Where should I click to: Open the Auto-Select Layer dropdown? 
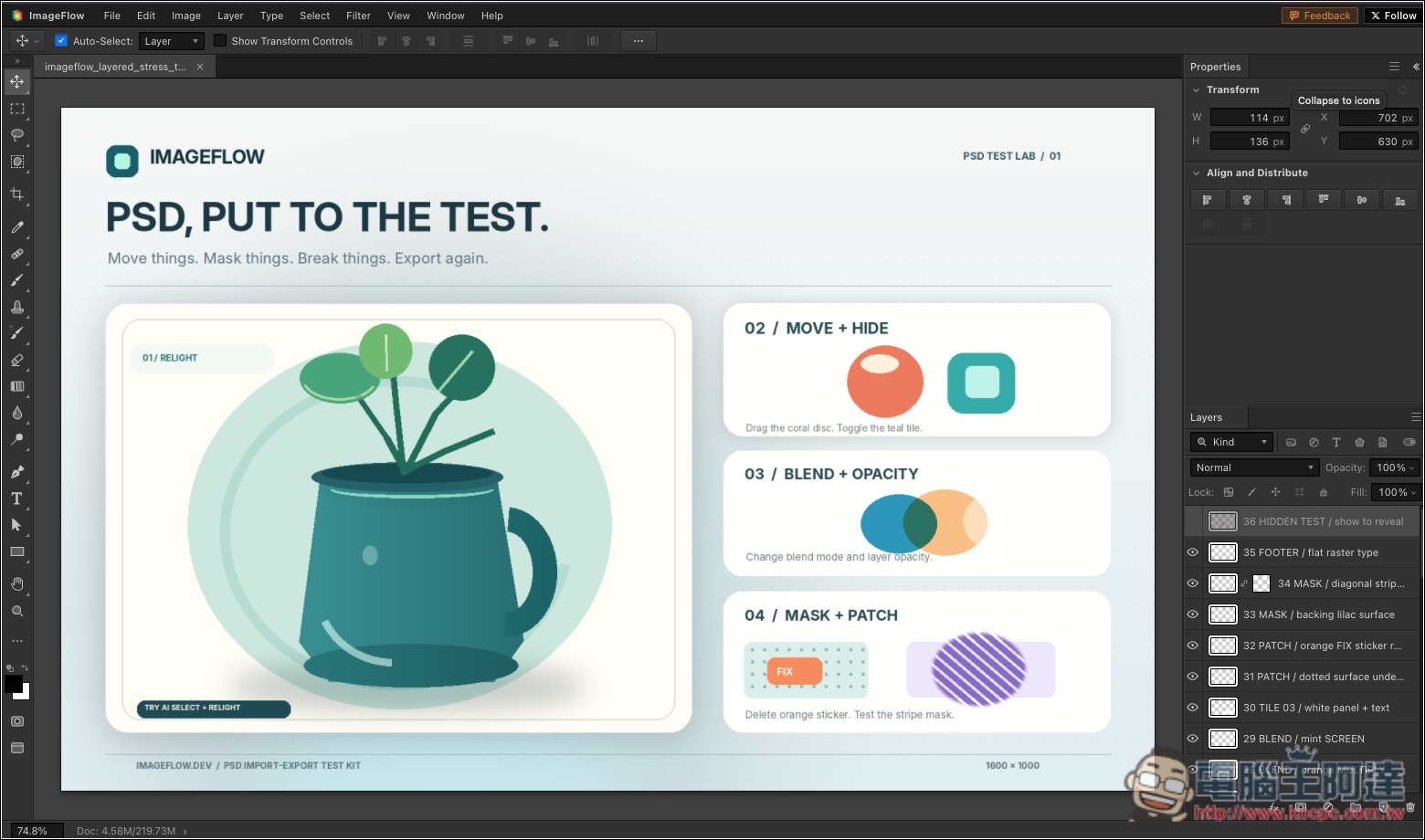pos(172,41)
